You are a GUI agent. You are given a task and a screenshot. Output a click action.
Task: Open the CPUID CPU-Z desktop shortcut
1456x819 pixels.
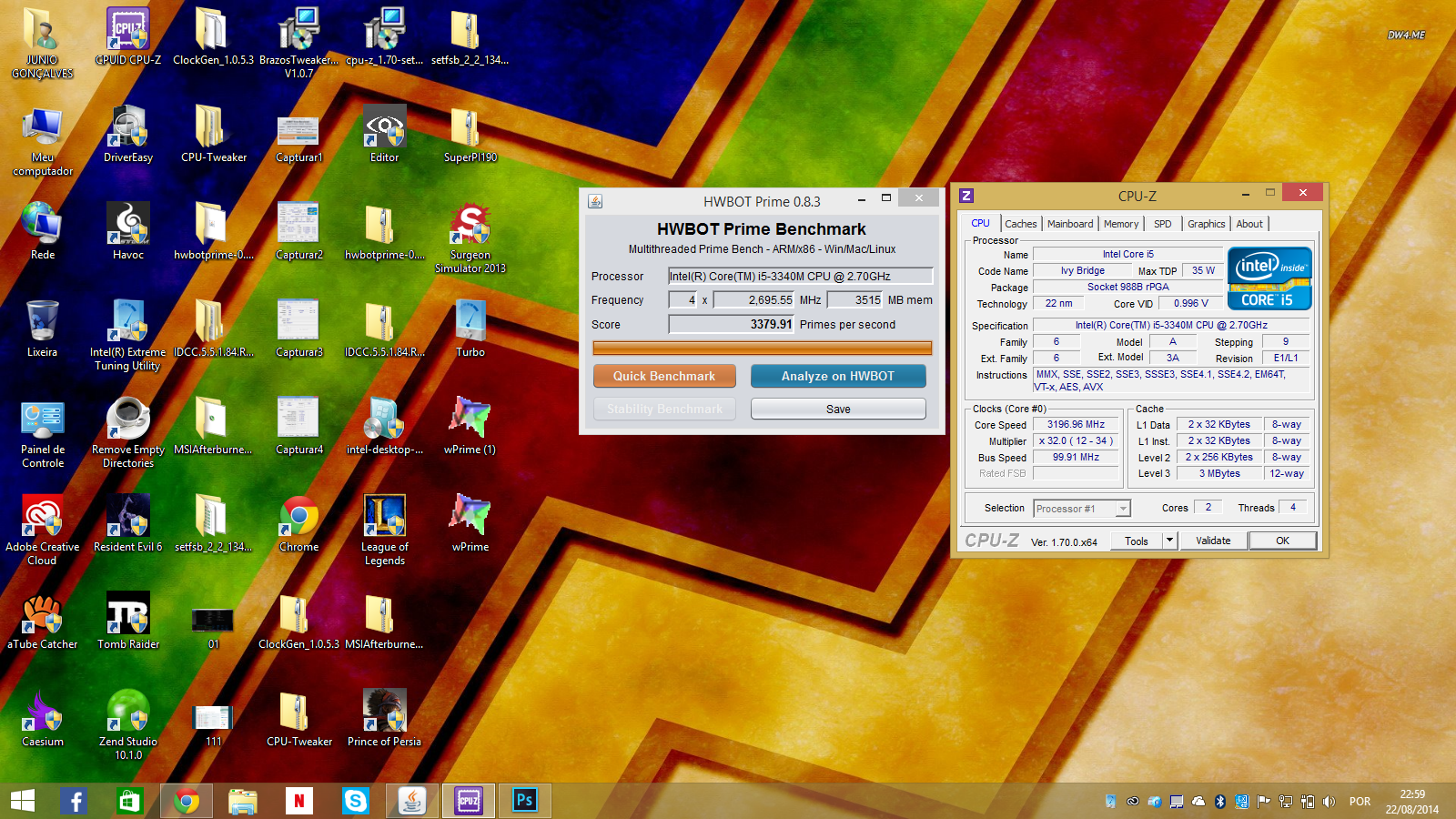click(x=128, y=37)
